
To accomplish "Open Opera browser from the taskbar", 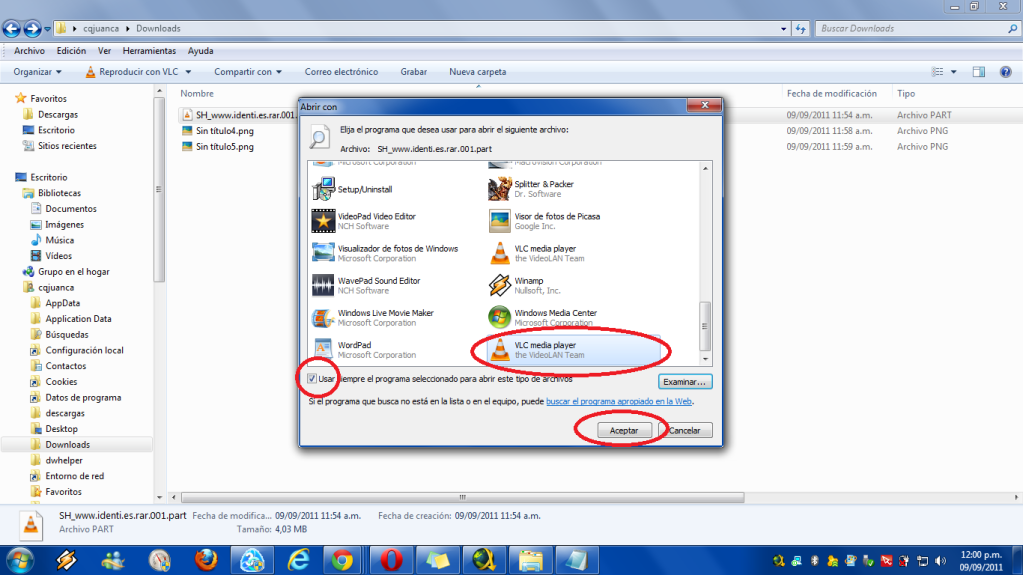I will (391, 560).
